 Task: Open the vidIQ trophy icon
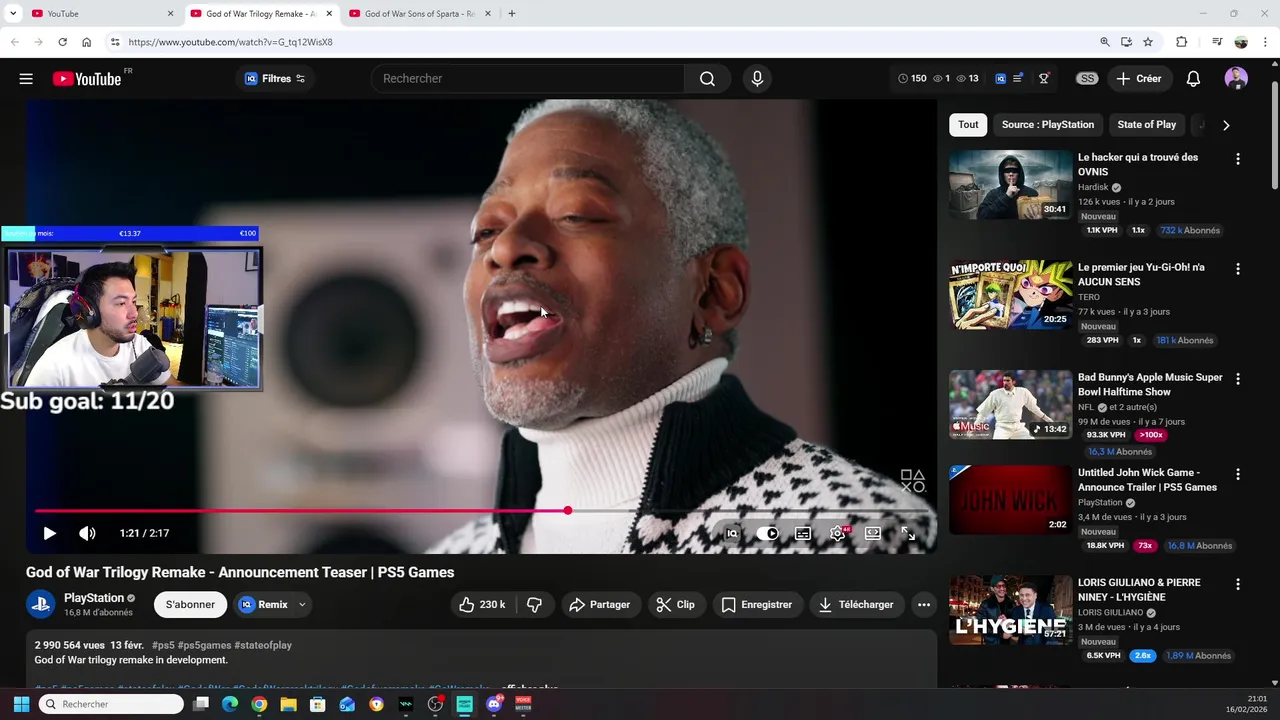[1044, 79]
